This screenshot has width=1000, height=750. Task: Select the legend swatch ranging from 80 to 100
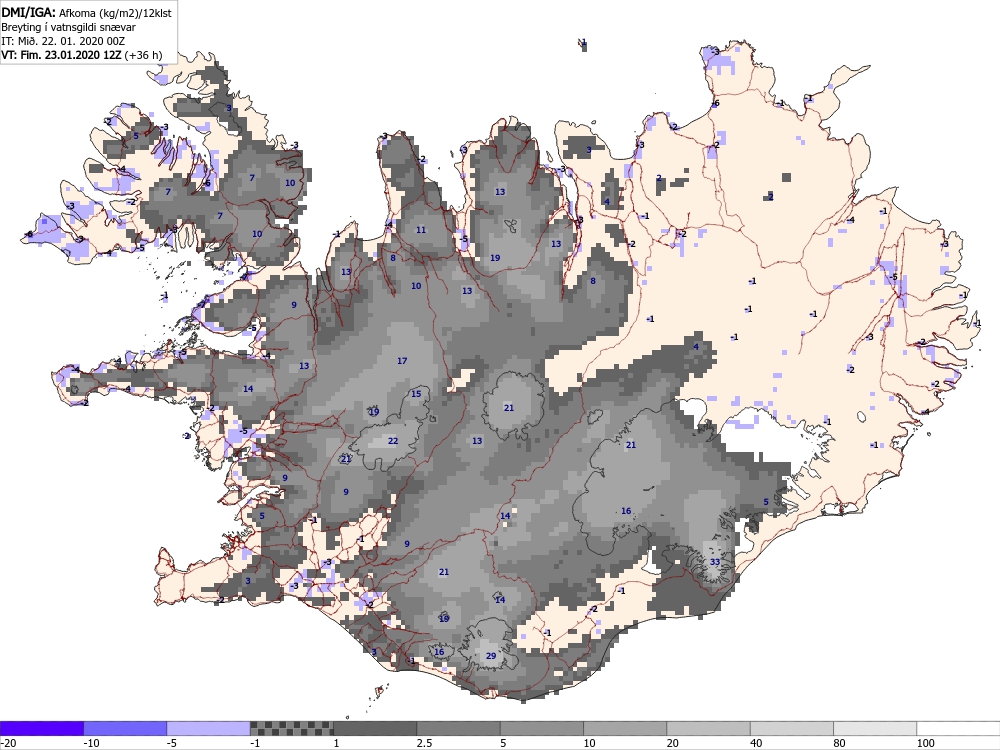click(x=875, y=728)
